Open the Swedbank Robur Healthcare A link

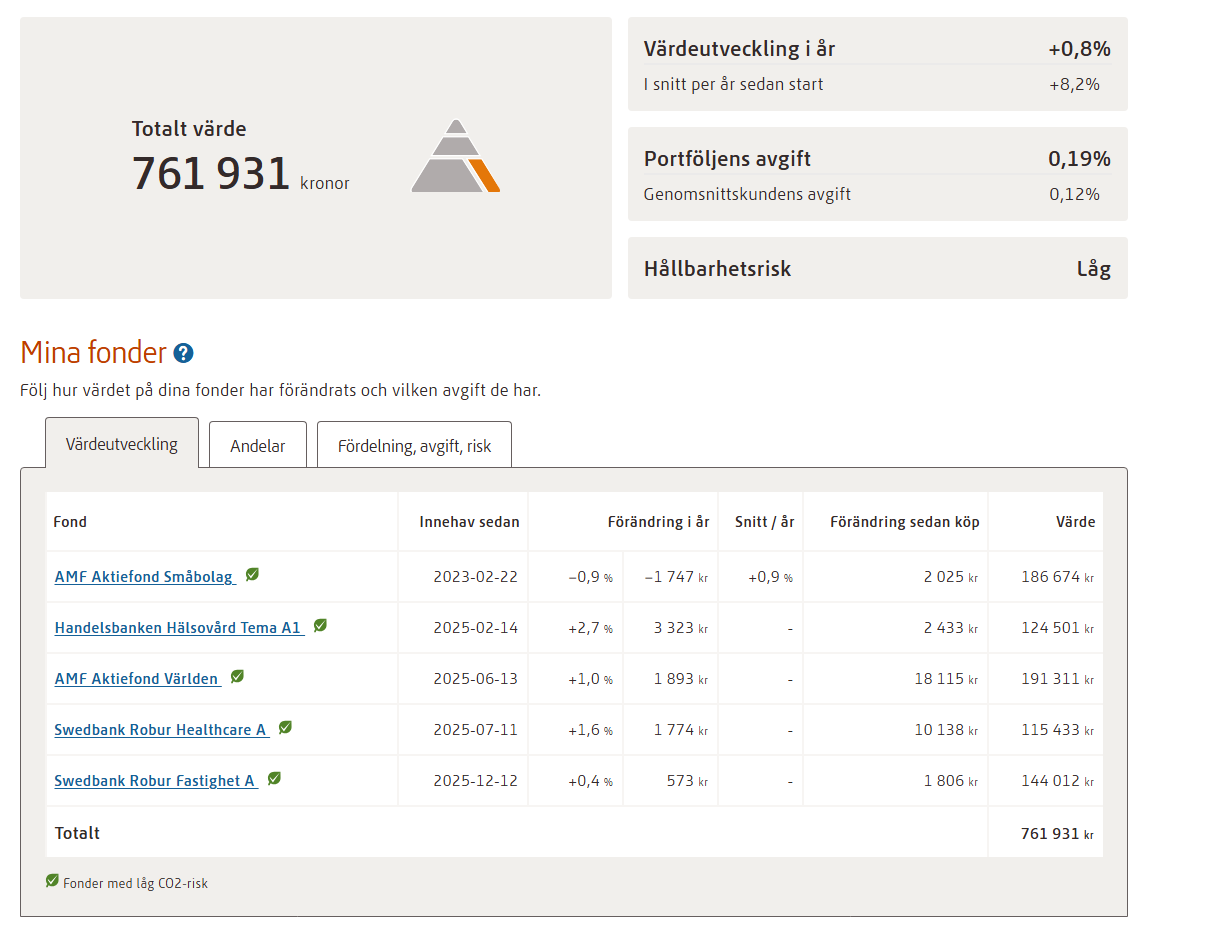coord(160,730)
